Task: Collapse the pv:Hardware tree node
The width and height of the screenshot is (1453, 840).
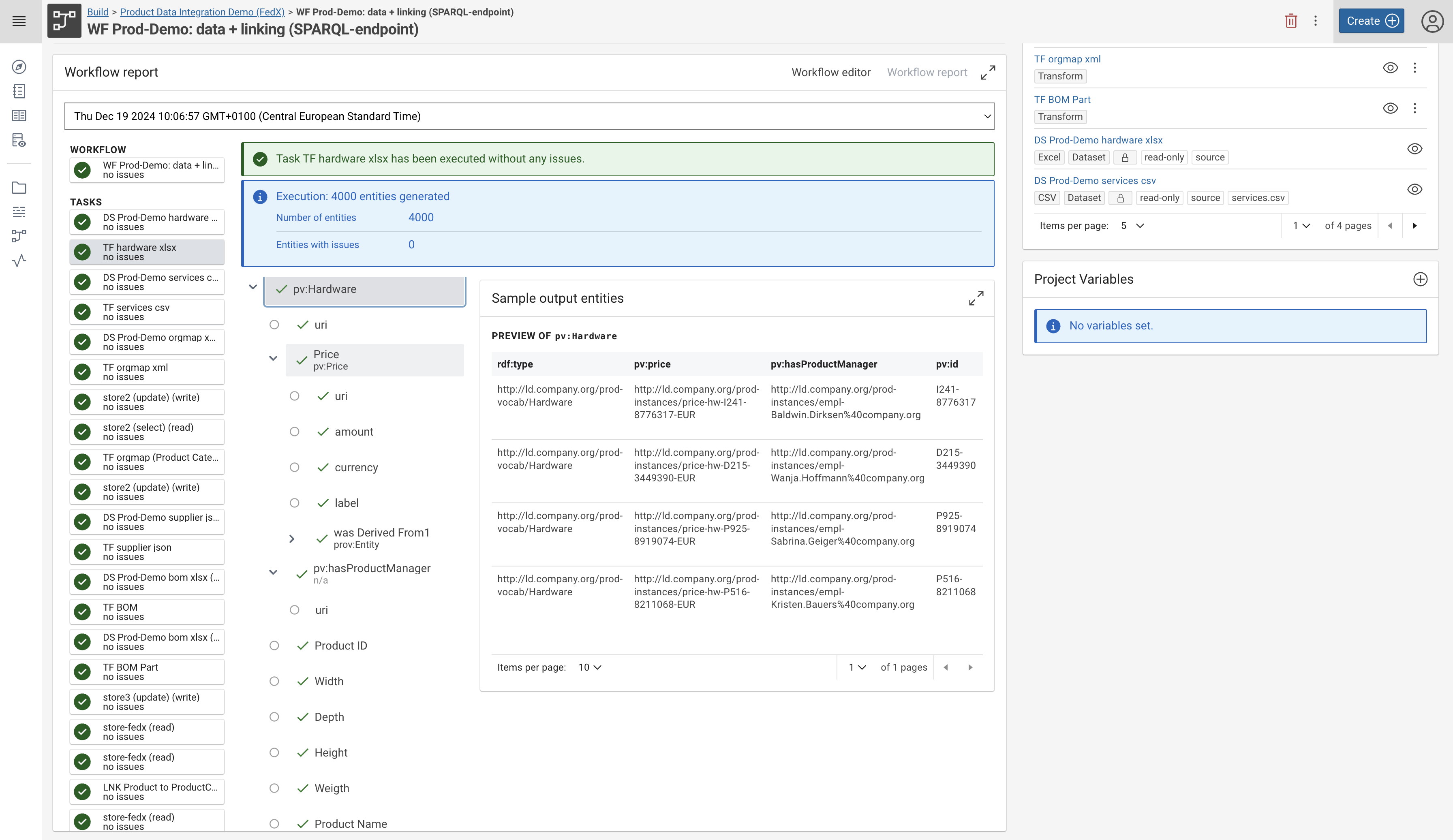Action: (x=253, y=286)
